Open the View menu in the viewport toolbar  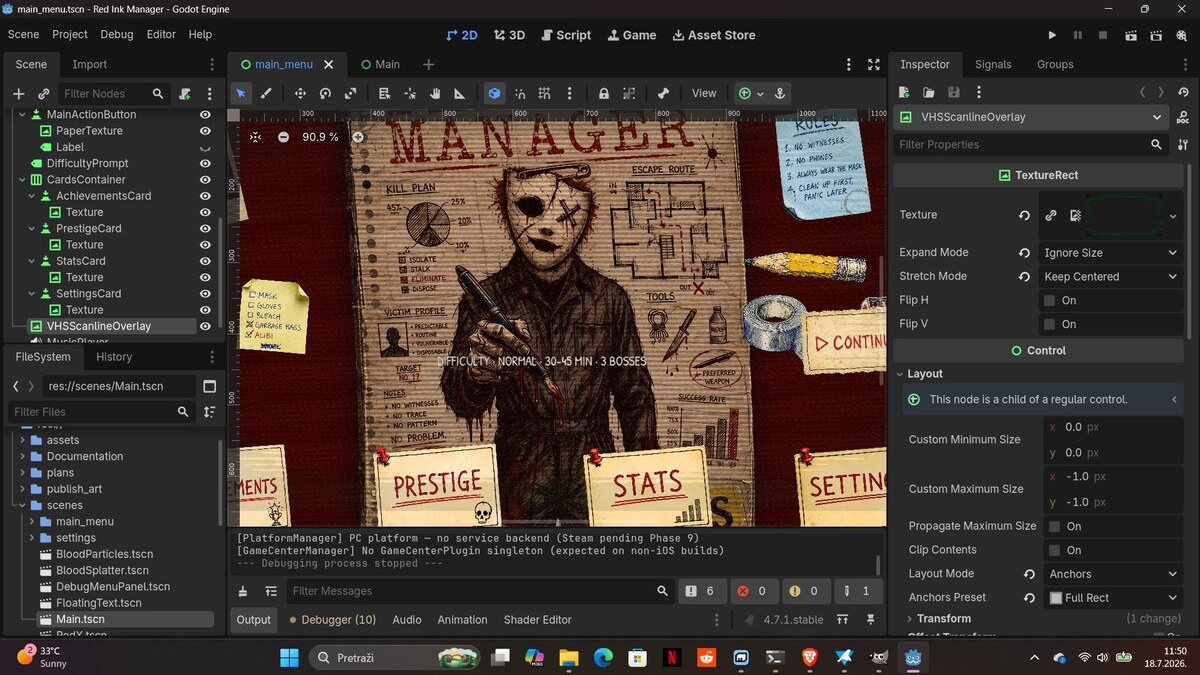[704, 93]
